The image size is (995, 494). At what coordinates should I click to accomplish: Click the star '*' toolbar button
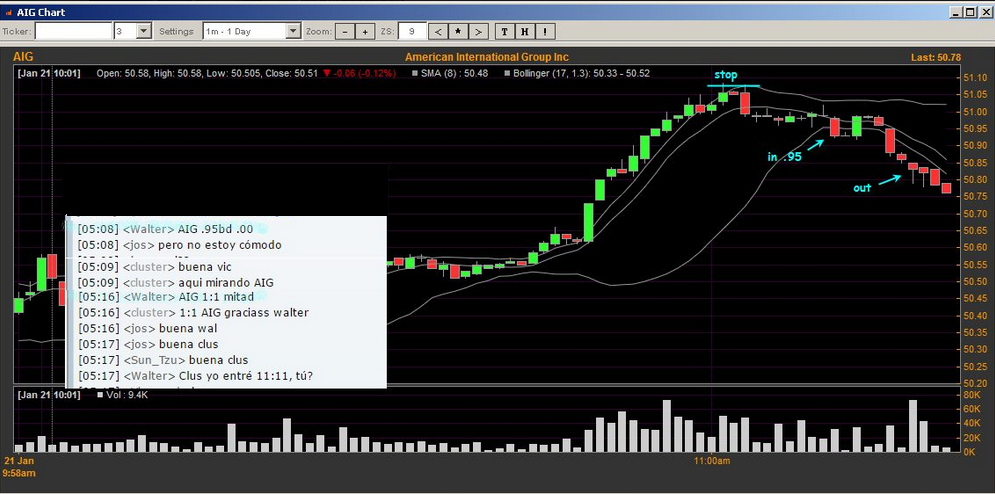click(458, 31)
